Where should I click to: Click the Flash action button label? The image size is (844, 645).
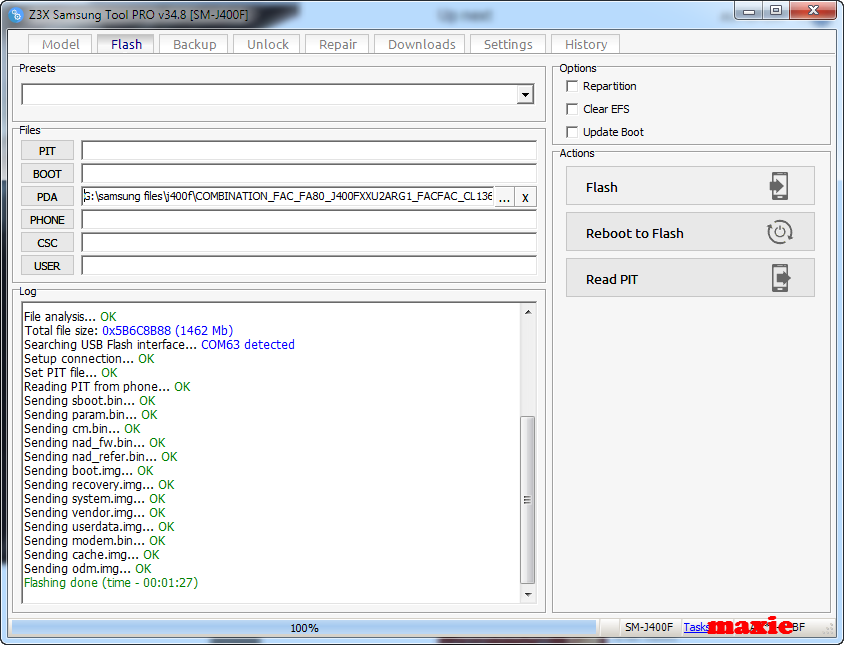[602, 187]
